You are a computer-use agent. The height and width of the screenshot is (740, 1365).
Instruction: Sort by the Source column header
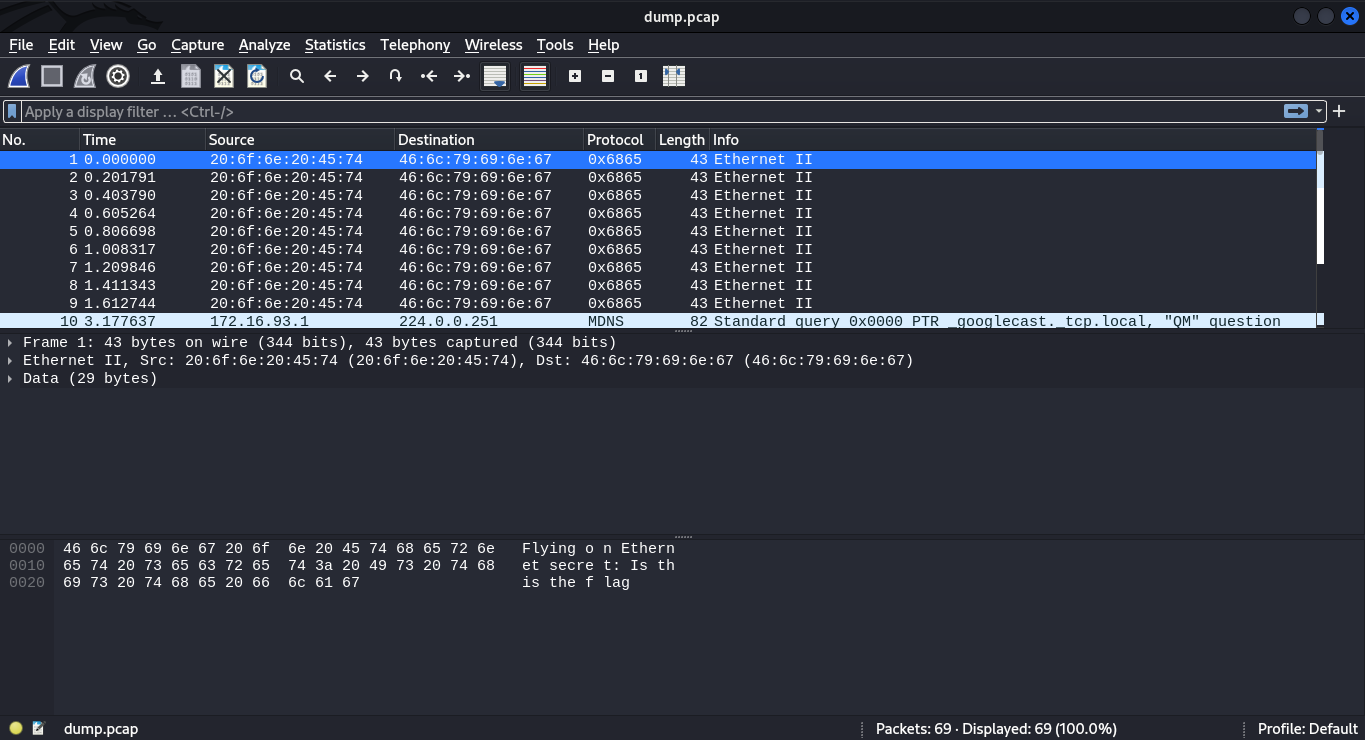click(x=300, y=140)
